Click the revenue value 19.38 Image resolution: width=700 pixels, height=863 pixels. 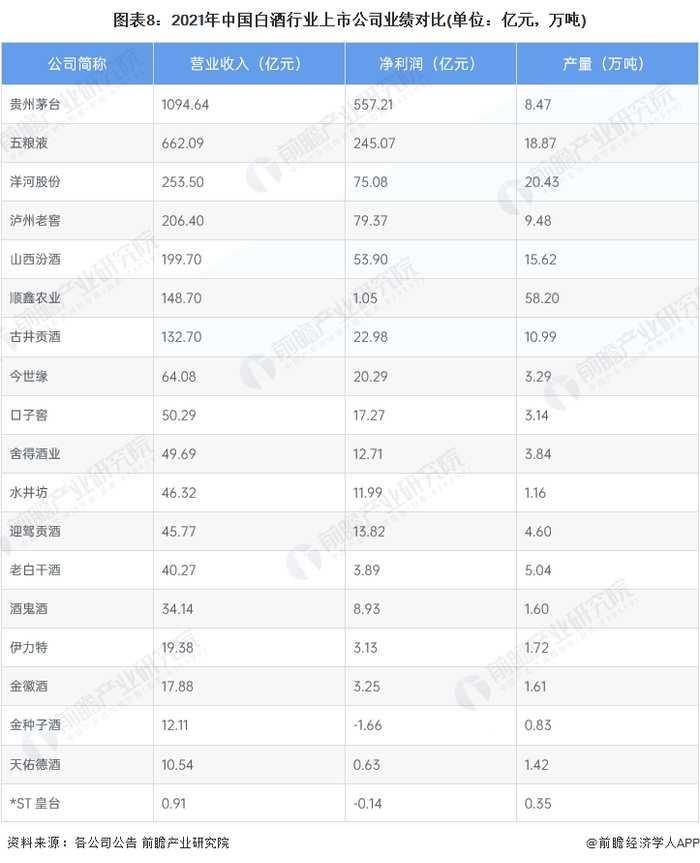[x=177, y=647]
